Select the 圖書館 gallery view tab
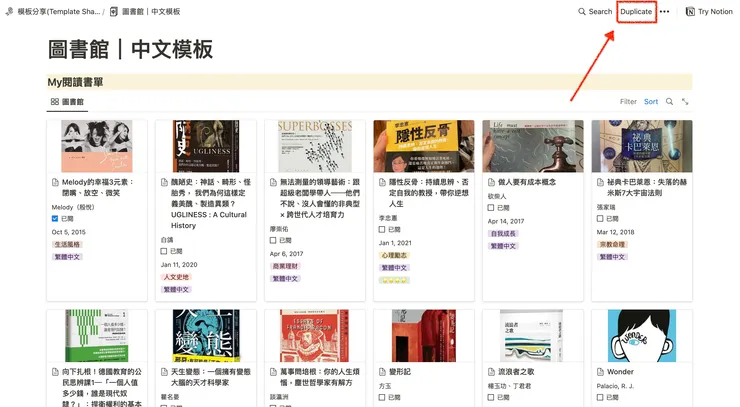 pos(67,102)
